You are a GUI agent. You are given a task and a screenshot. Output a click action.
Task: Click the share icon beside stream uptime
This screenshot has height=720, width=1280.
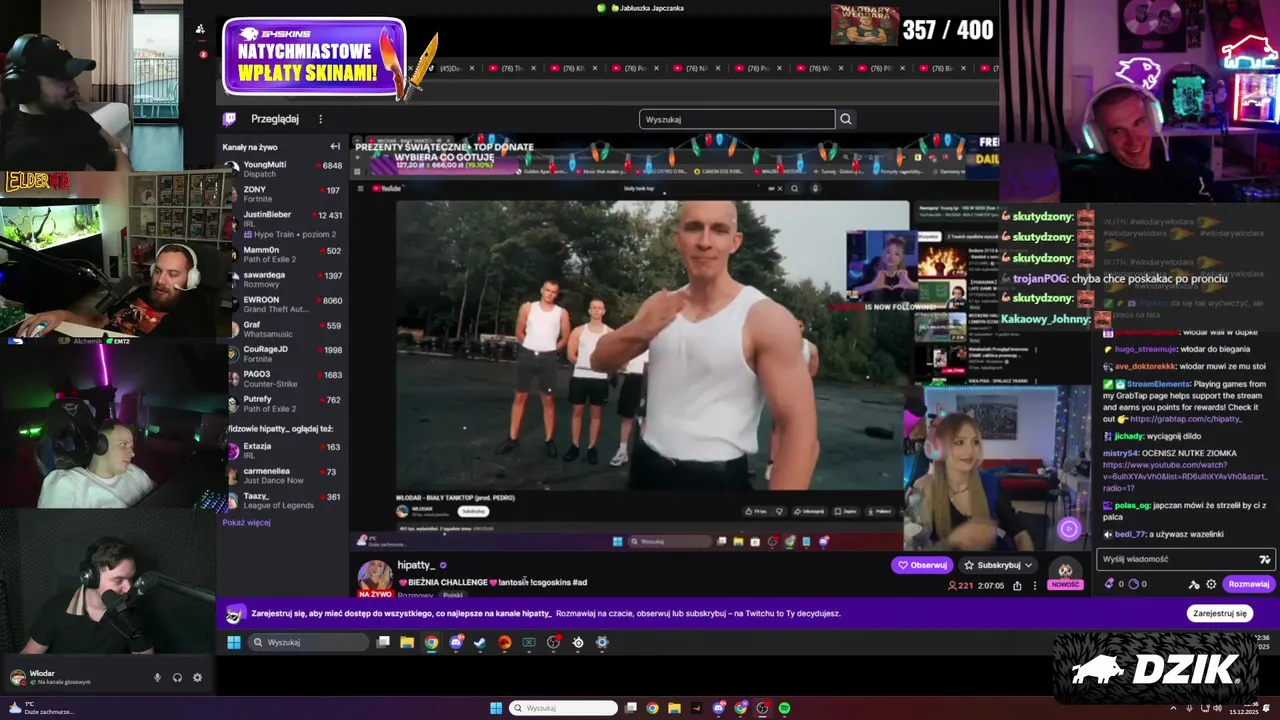(1018, 586)
